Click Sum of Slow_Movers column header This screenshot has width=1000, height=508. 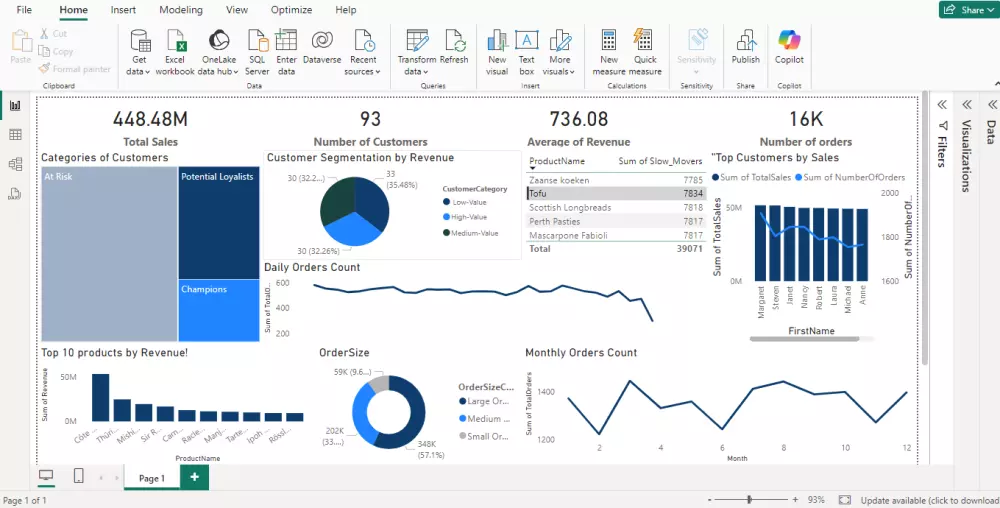(660, 161)
